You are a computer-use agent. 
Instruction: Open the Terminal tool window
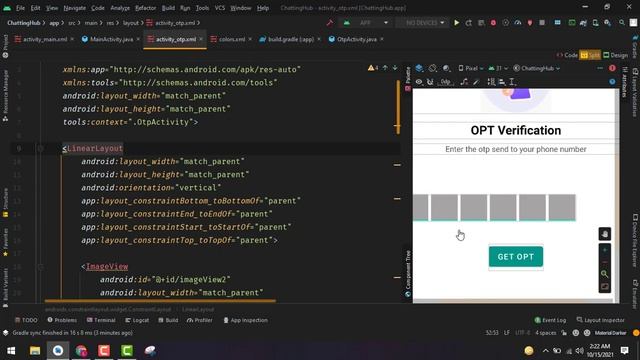[x=101, y=320]
